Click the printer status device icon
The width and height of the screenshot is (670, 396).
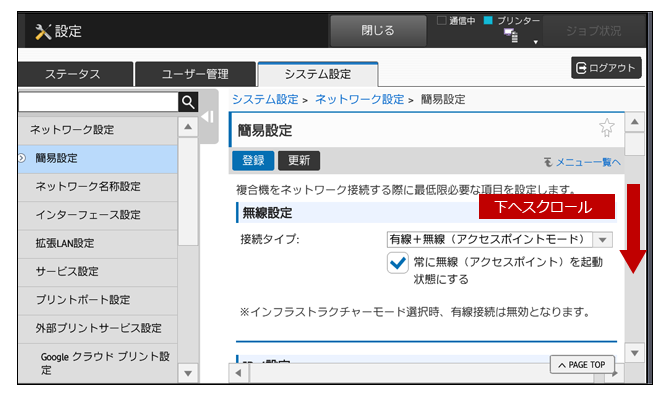511,35
